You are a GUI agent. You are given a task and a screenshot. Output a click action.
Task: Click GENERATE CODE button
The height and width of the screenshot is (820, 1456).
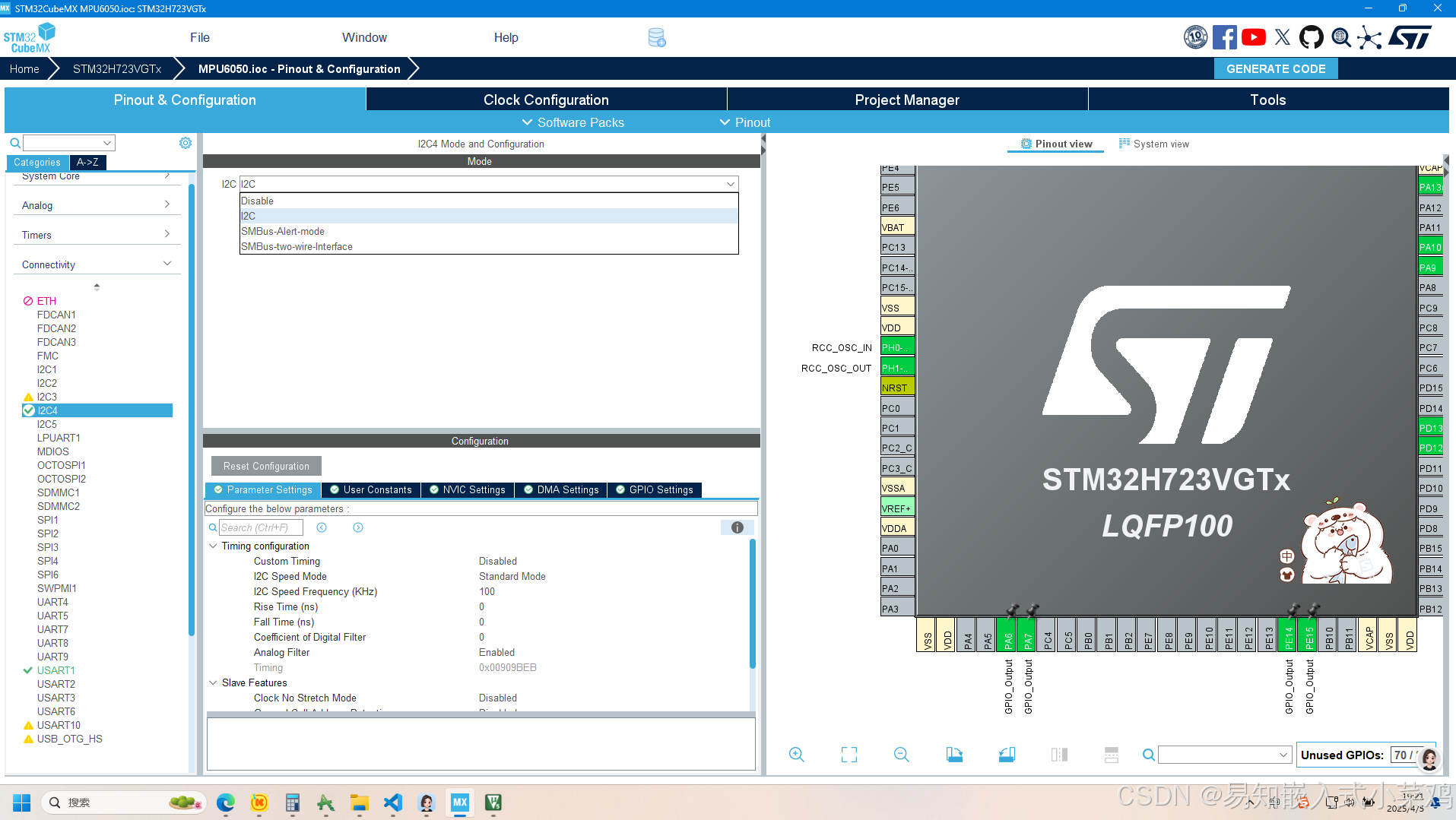pos(1276,68)
